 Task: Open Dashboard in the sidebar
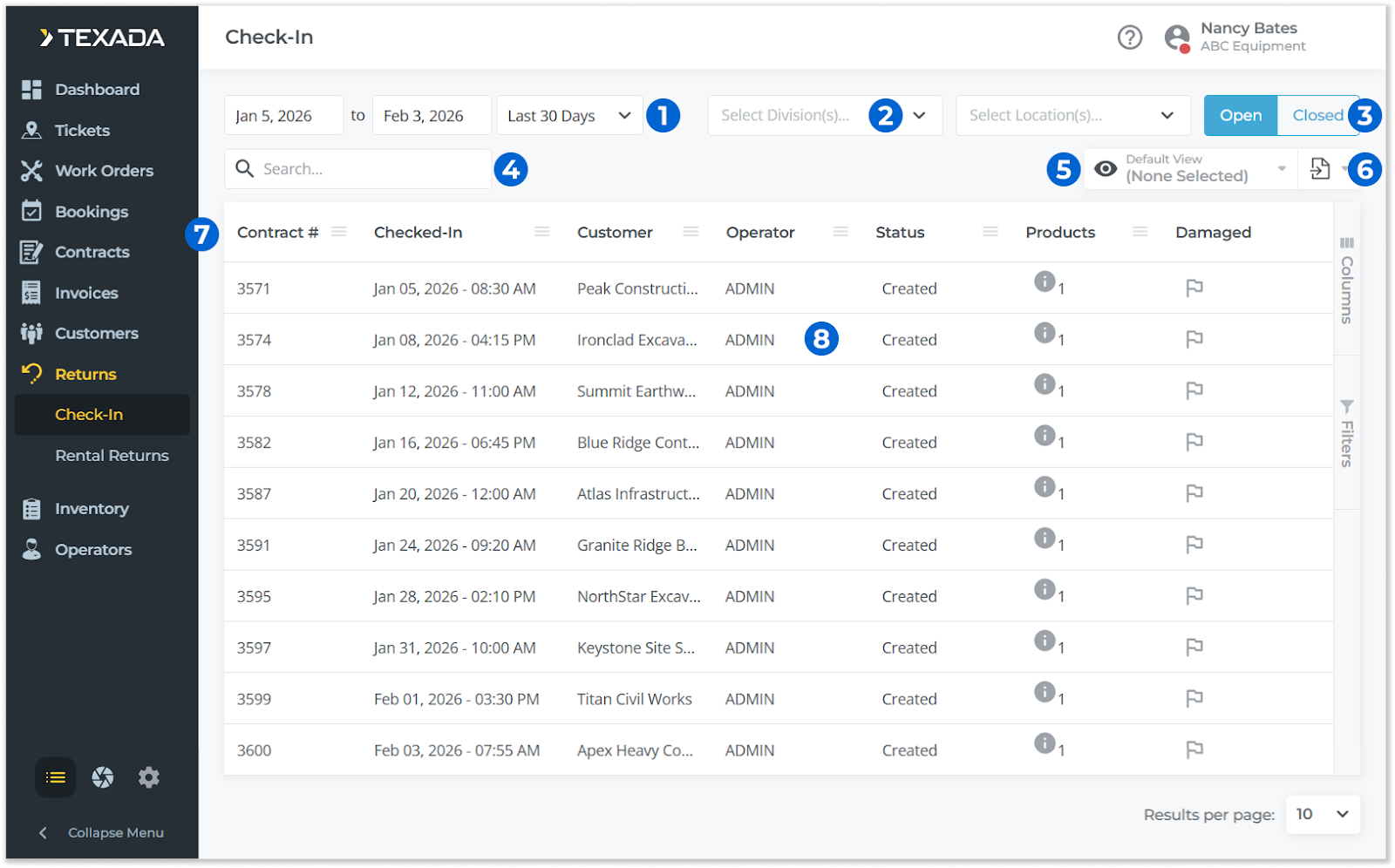point(97,90)
